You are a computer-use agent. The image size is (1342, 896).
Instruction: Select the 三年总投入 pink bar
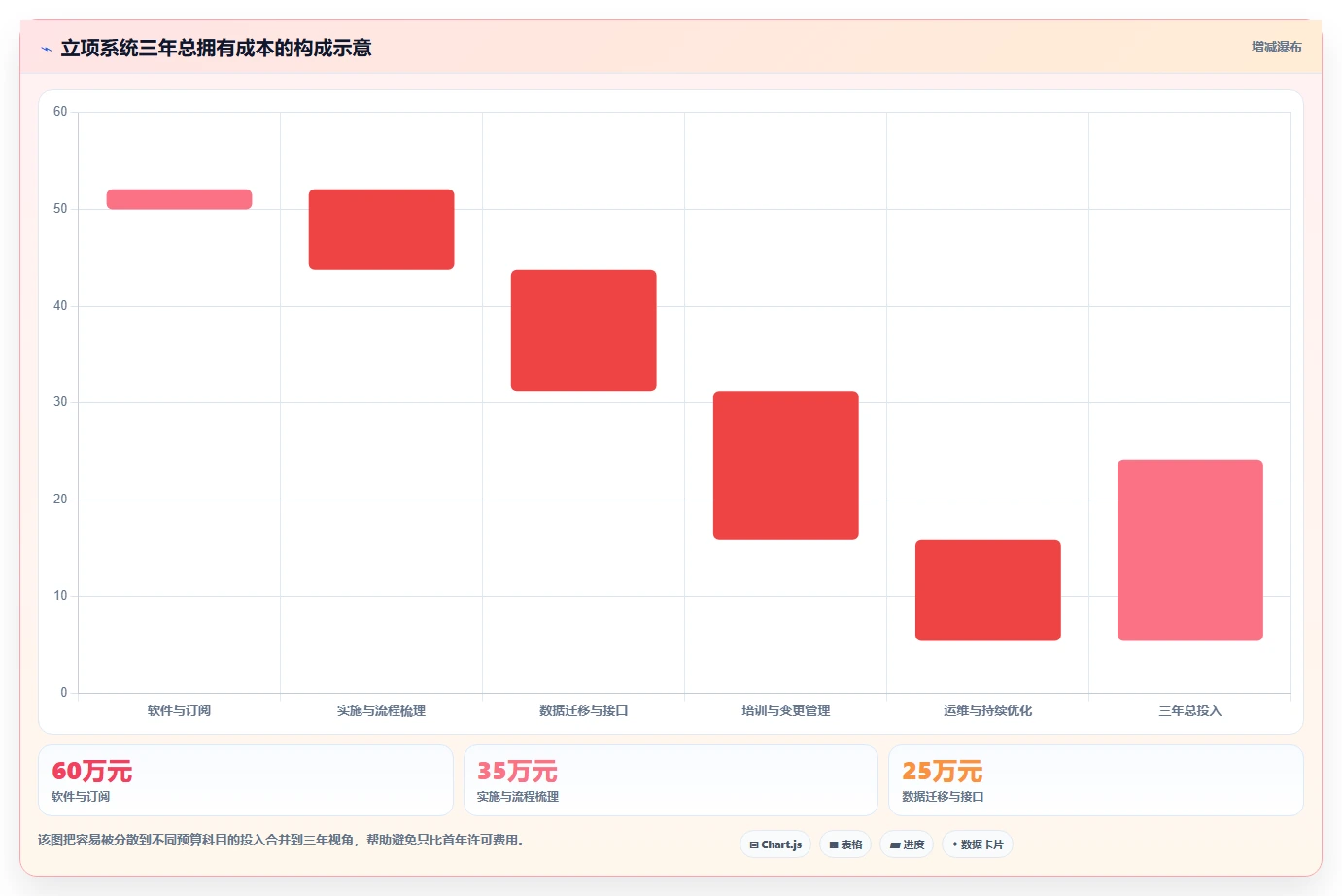tap(1189, 550)
